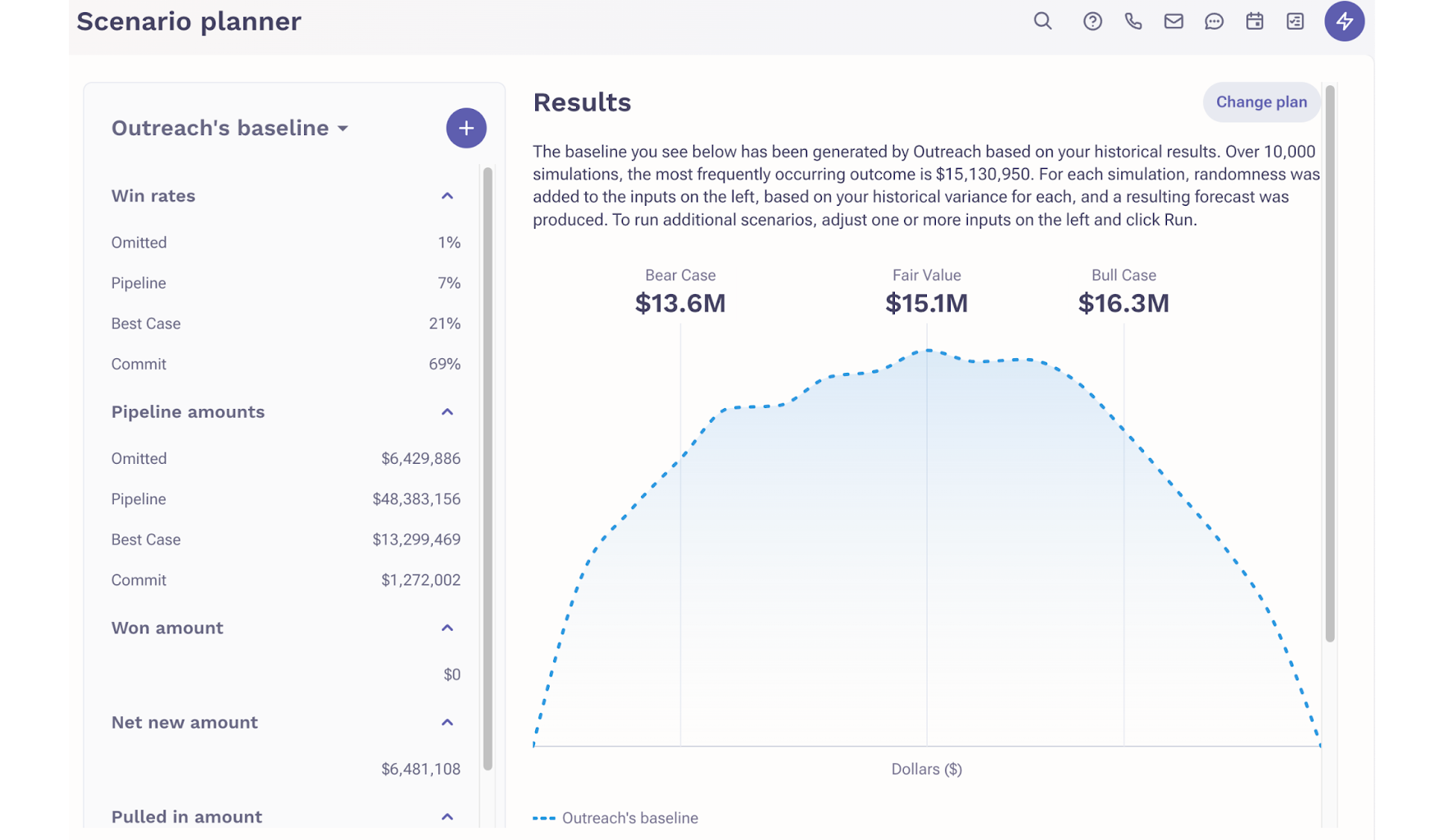The image size is (1444, 840).
Task: Open the help question mark icon
Action: pyautogui.click(x=1092, y=21)
